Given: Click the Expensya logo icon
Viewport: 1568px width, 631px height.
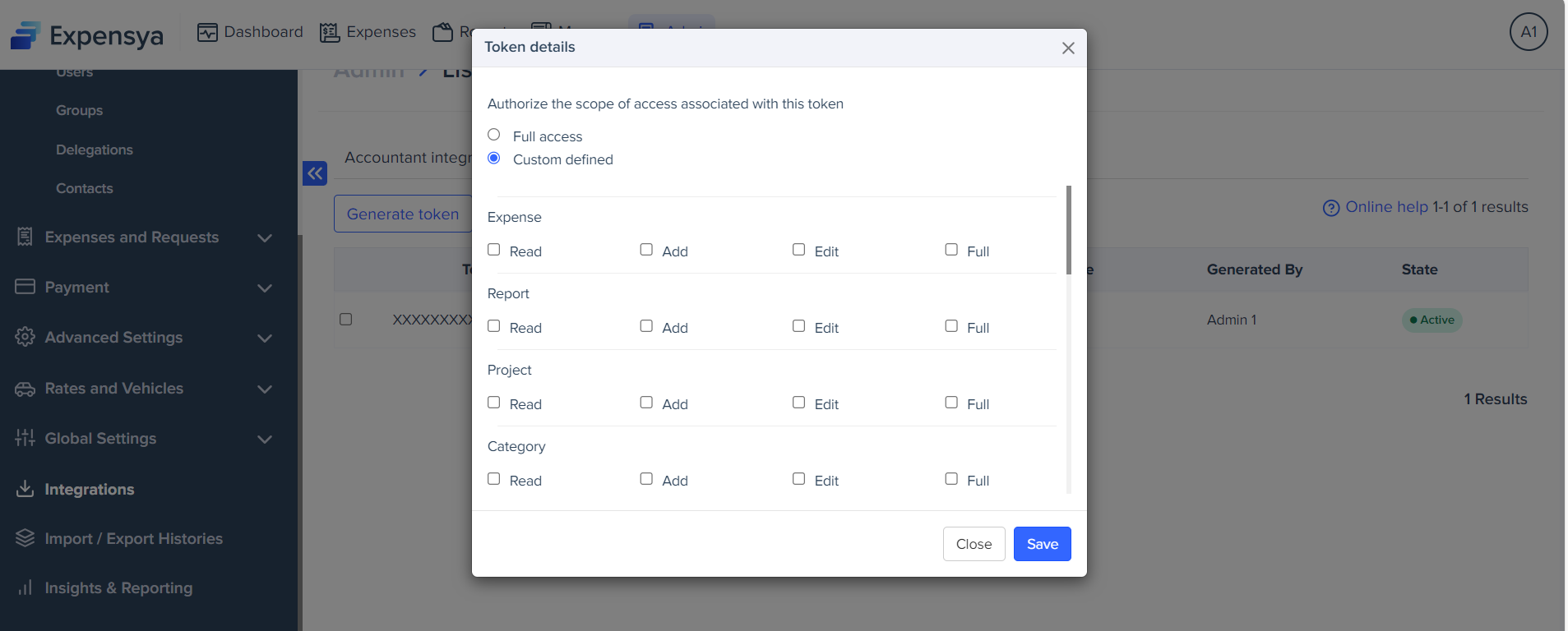Looking at the screenshot, I should point(25,35).
